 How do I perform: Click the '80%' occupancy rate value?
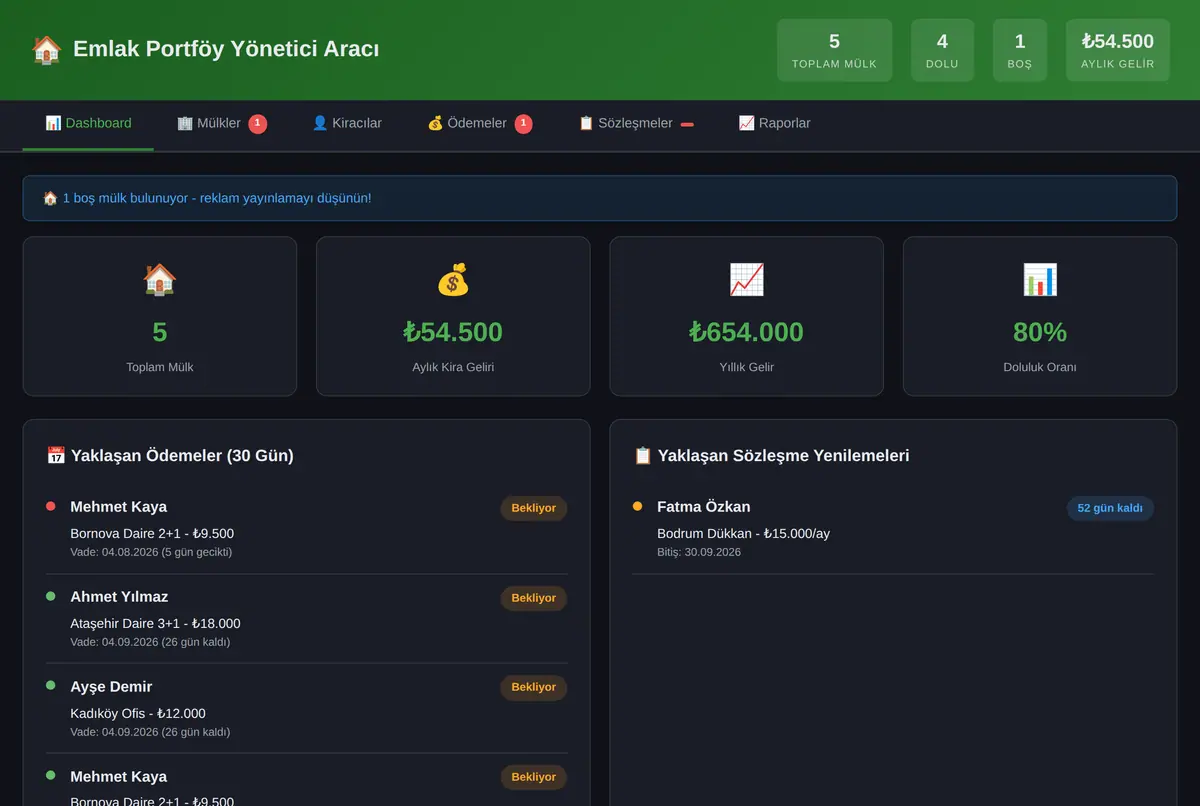click(x=1040, y=332)
